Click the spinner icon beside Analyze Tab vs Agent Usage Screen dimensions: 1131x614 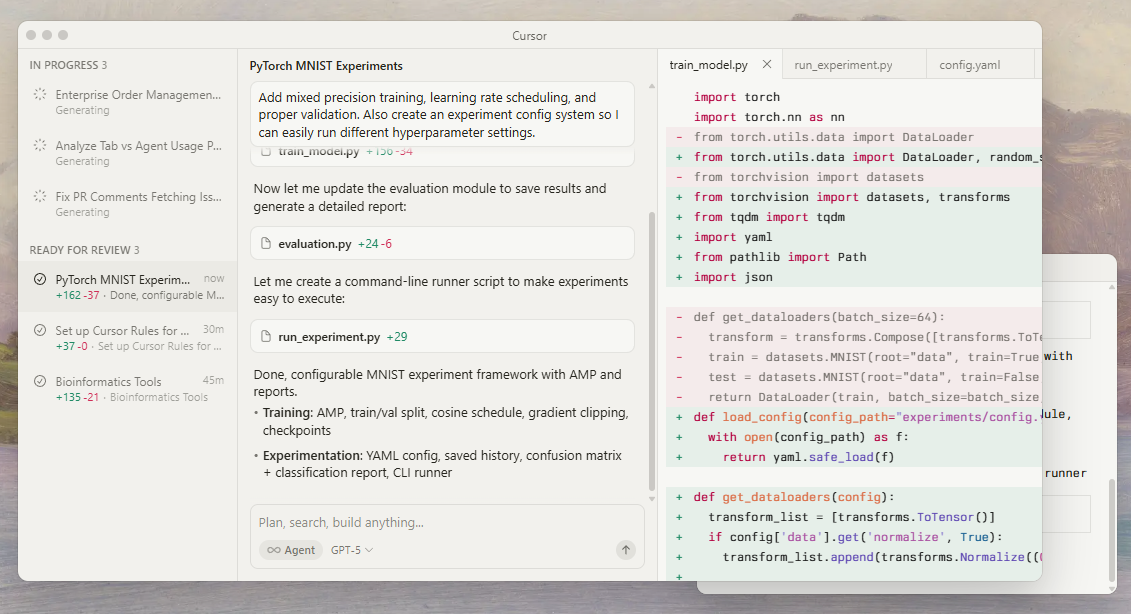(x=40, y=145)
